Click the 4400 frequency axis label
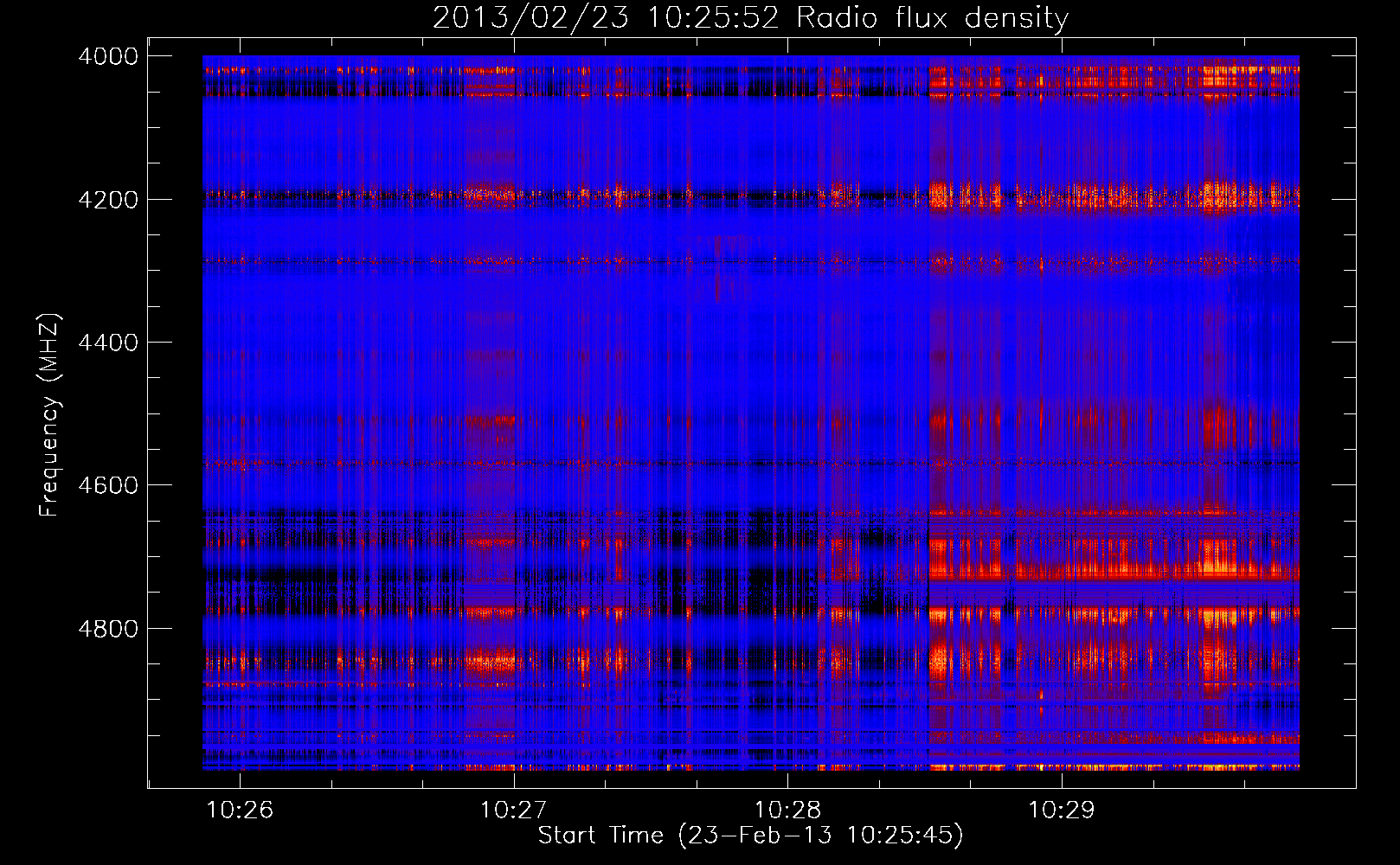The width and height of the screenshot is (1400, 865). [108, 343]
